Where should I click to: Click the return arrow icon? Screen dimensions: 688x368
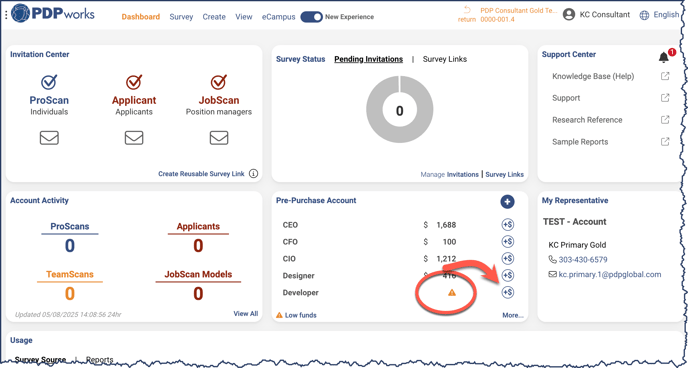[x=467, y=10]
